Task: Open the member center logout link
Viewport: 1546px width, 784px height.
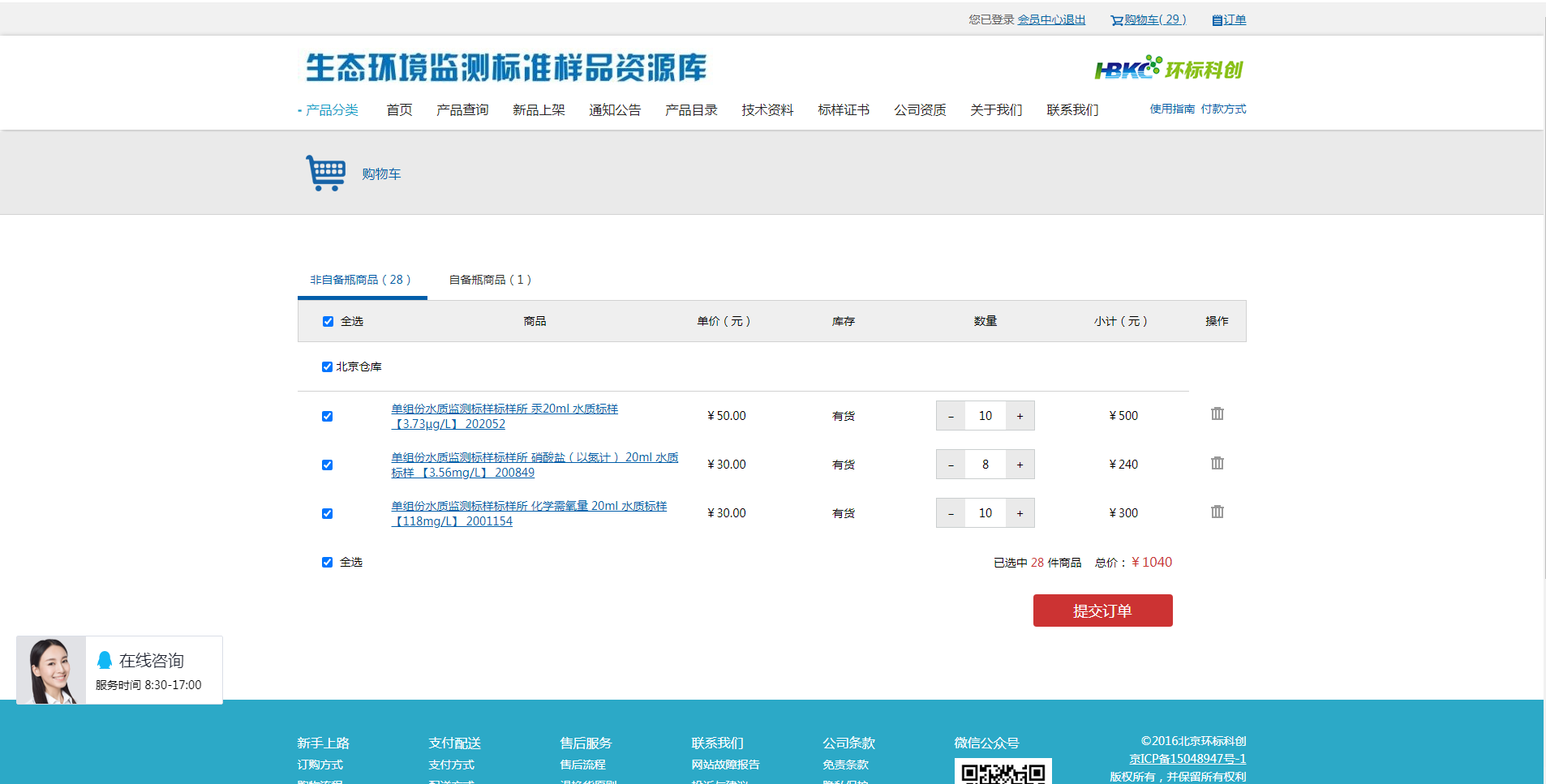Action: [1051, 19]
